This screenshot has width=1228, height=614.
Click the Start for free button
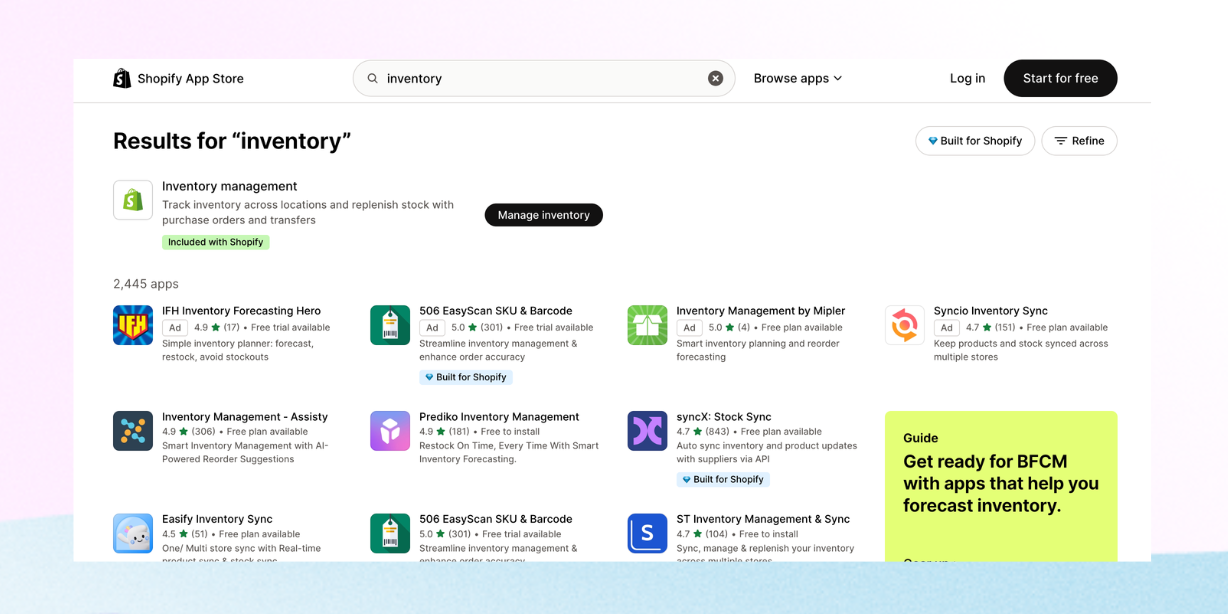(1060, 78)
